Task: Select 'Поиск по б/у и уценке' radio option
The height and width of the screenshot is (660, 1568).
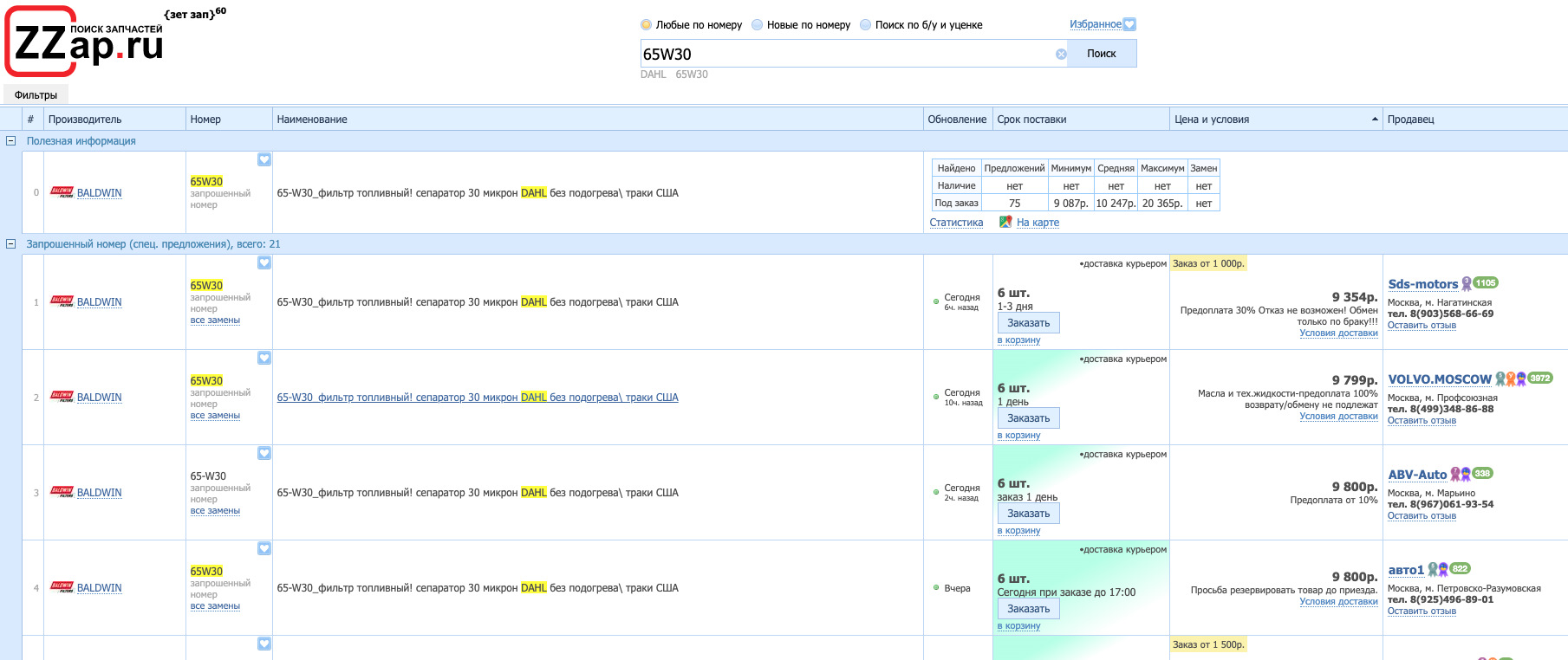Action: click(x=865, y=25)
